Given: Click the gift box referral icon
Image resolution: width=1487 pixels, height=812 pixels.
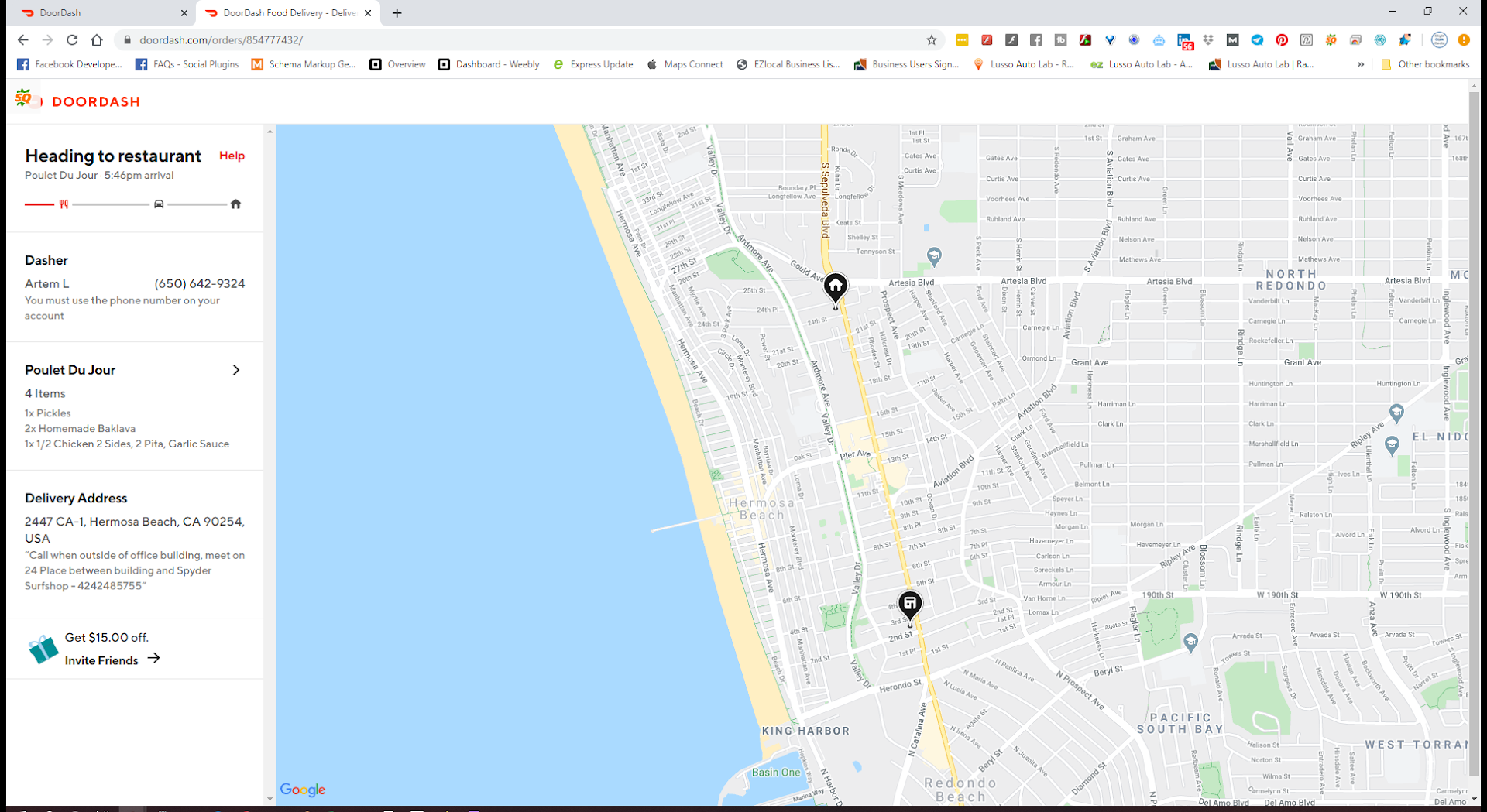Looking at the screenshot, I should click(x=43, y=649).
